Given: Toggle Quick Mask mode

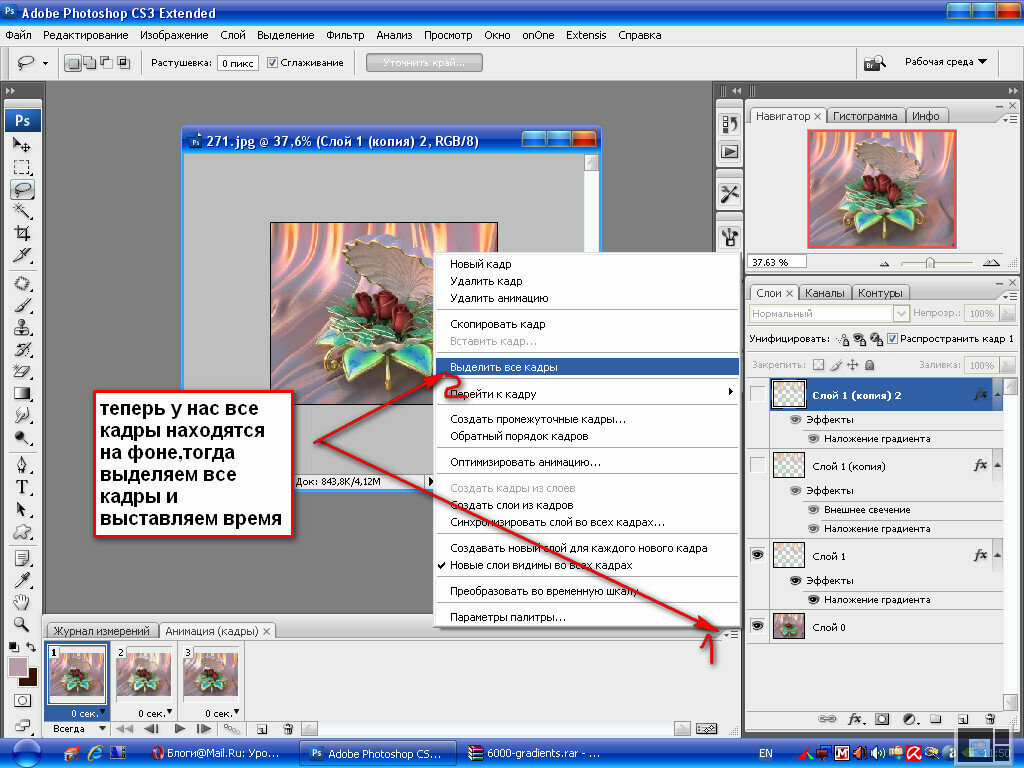Looking at the screenshot, I should click(x=22, y=701).
